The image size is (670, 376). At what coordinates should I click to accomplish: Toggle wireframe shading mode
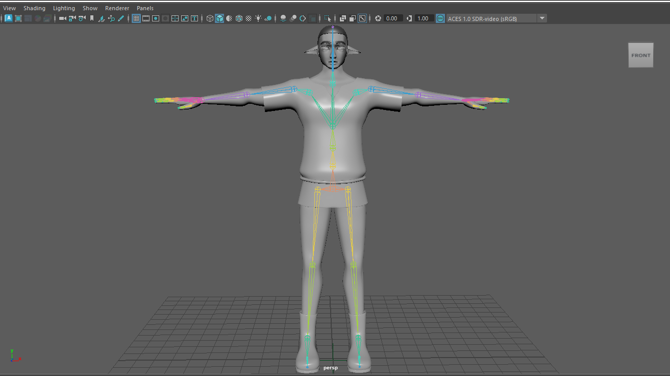[x=209, y=18]
